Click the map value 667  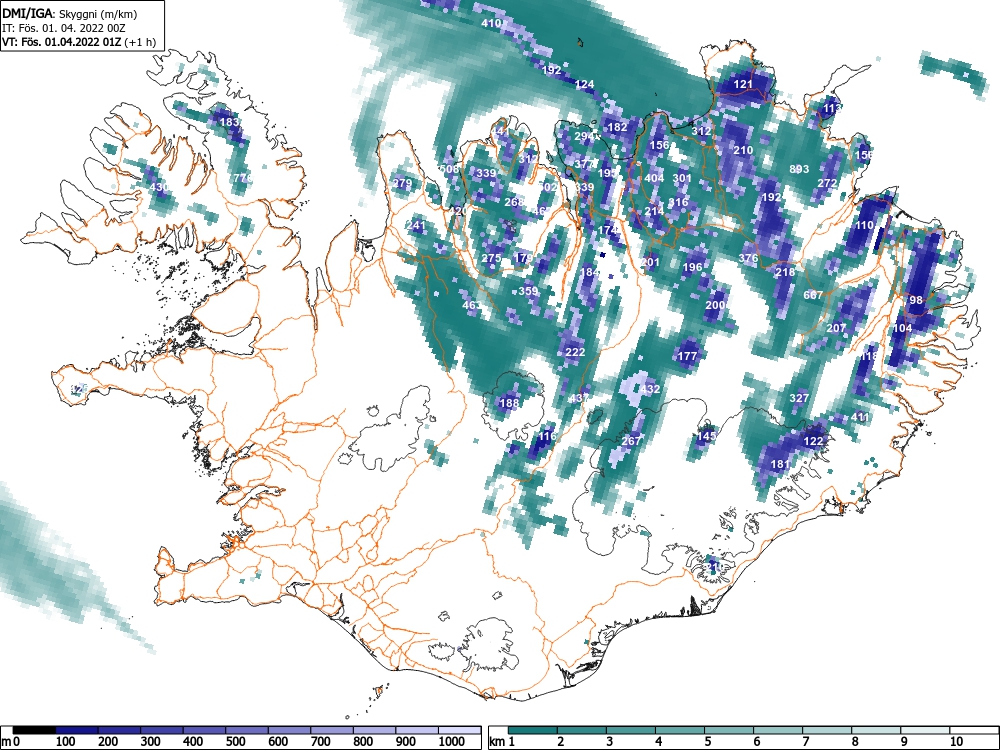(x=813, y=295)
